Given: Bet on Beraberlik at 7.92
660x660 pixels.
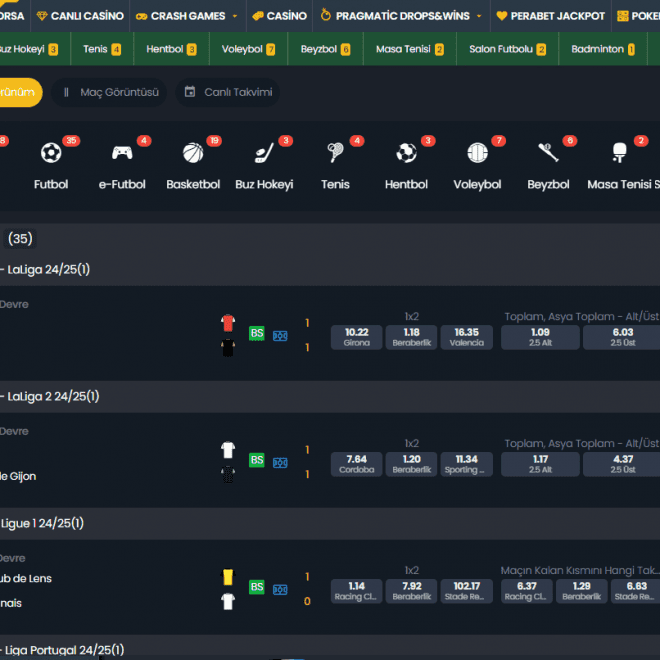Looking at the screenshot, I should coord(412,591).
